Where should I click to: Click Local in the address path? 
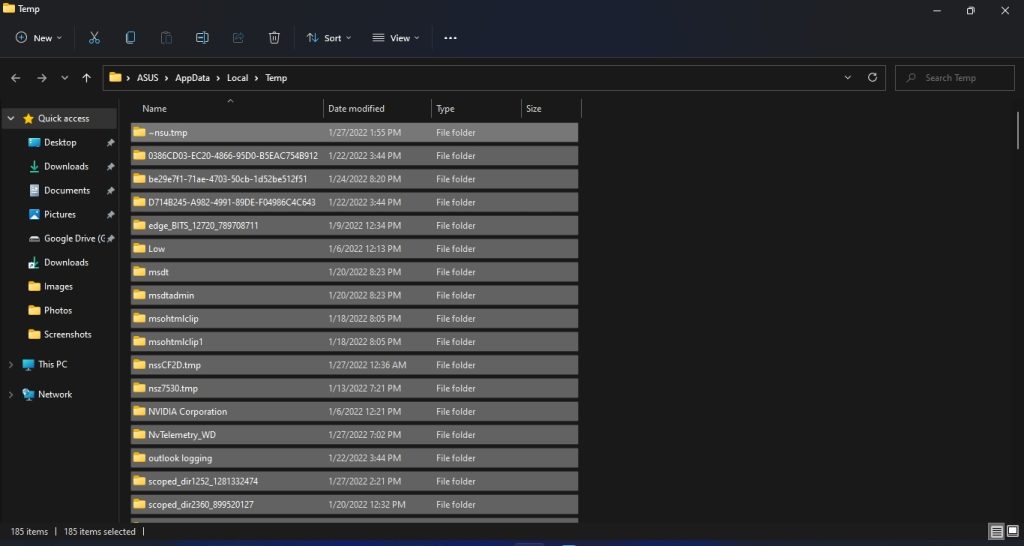pyautogui.click(x=237, y=78)
